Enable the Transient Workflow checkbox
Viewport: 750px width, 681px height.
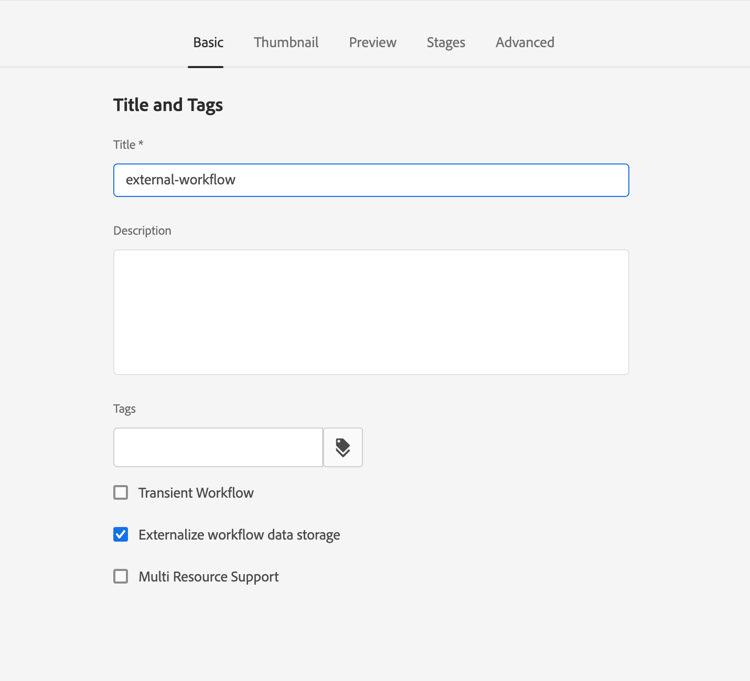[x=121, y=493]
